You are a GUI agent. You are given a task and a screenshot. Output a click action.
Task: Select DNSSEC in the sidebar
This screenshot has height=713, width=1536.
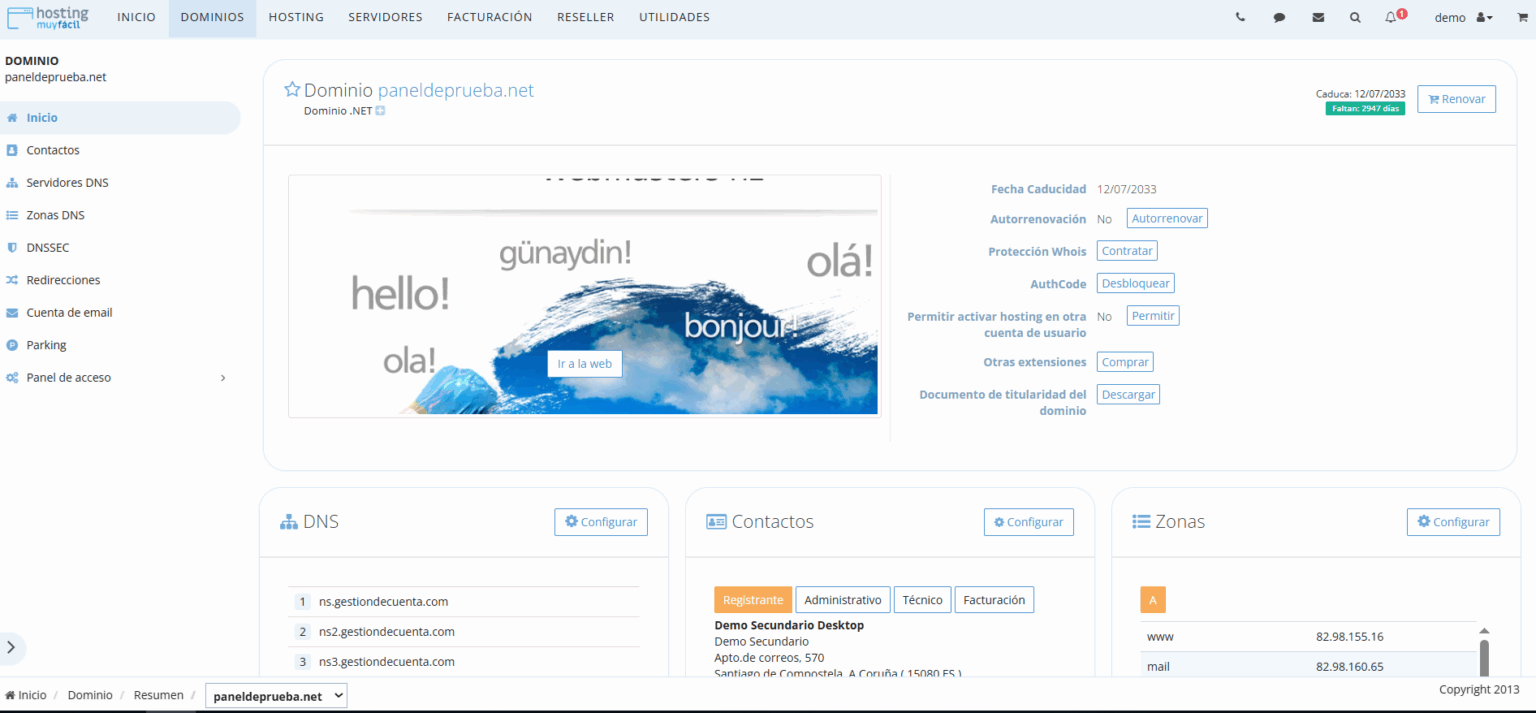point(46,247)
